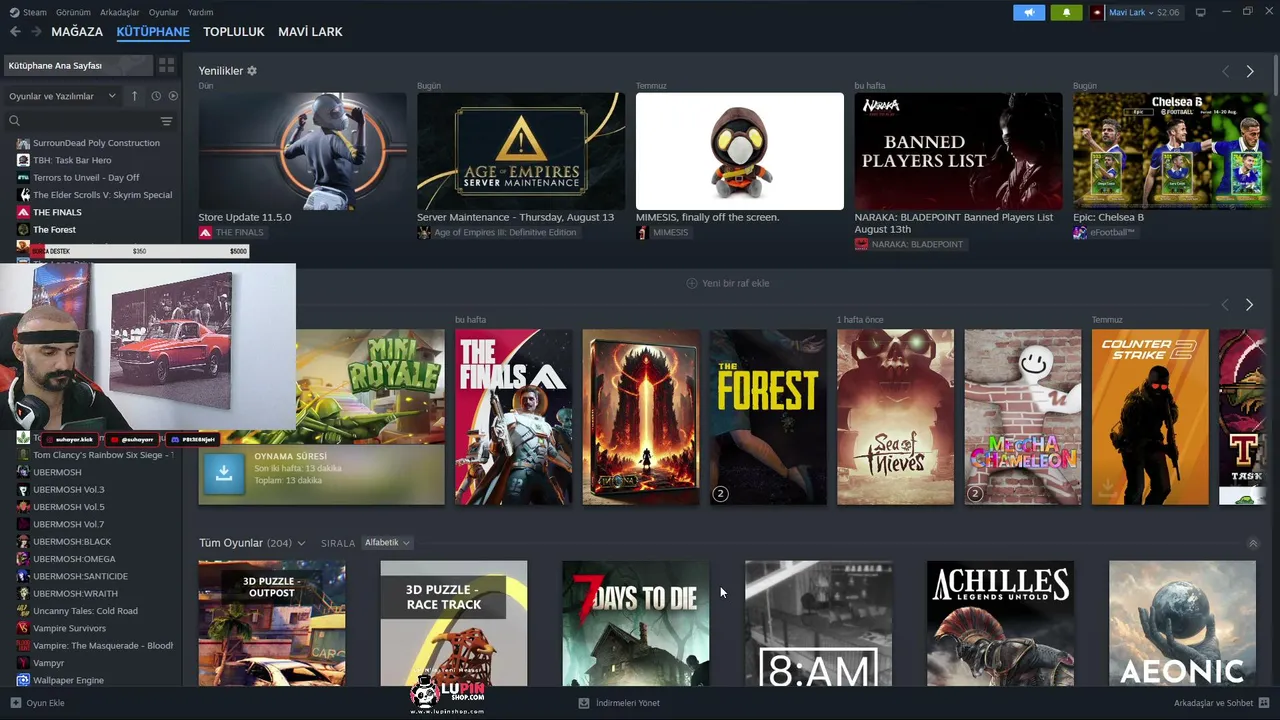Click the Oyun Ekle label
The image size is (1280, 720).
coord(45,703)
